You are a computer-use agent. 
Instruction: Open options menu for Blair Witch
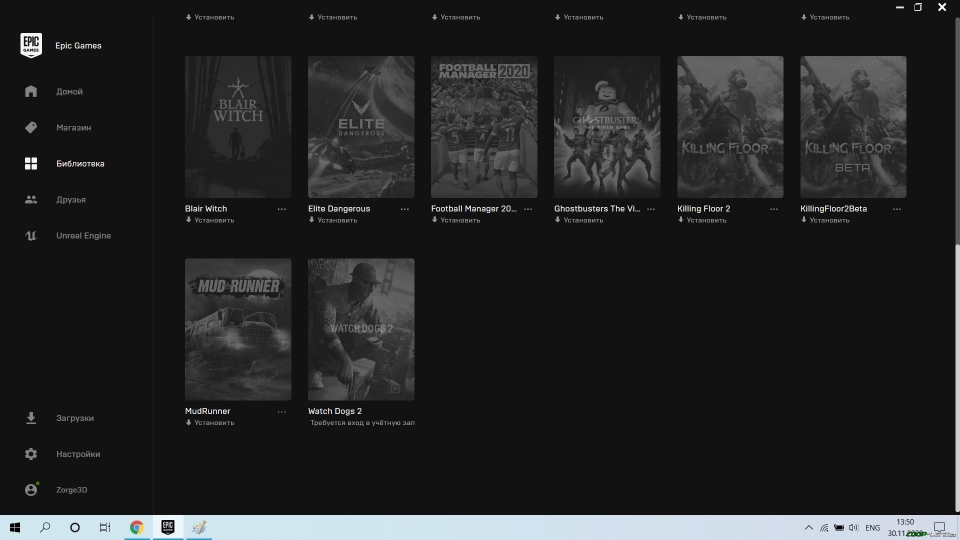click(282, 209)
